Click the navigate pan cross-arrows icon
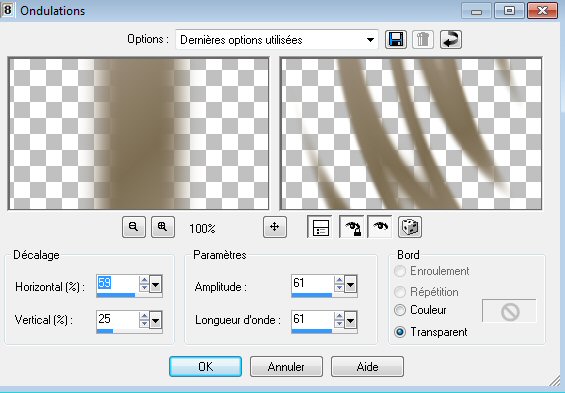565x393 pixels. [275, 227]
